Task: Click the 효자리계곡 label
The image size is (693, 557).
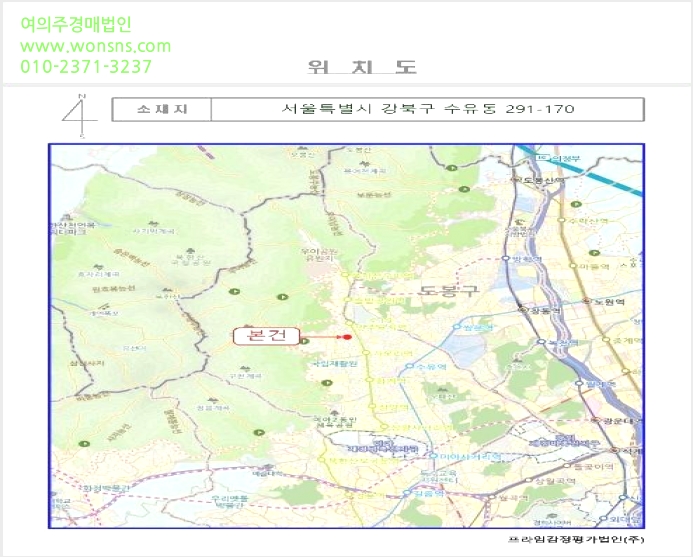Action: pyautogui.click(x=98, y=274)
